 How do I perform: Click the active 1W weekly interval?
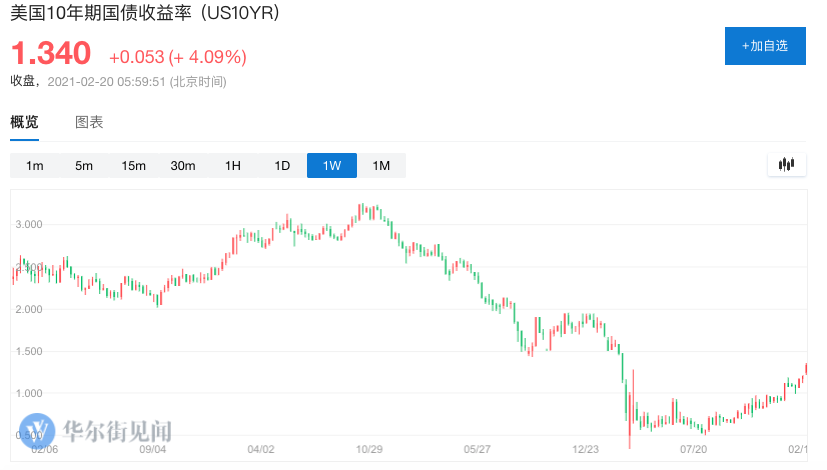pyautogui.click(x=332, y=166)
